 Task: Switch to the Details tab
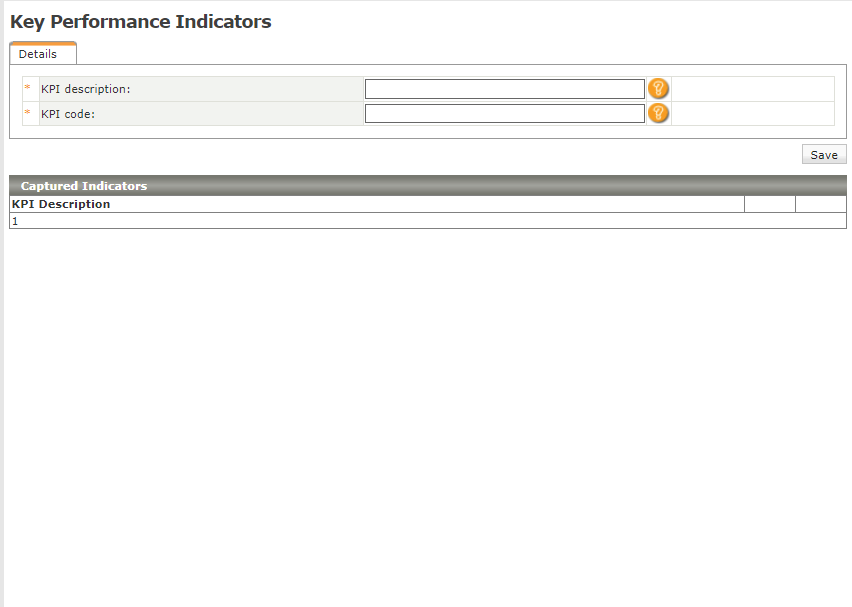(38, 54)
